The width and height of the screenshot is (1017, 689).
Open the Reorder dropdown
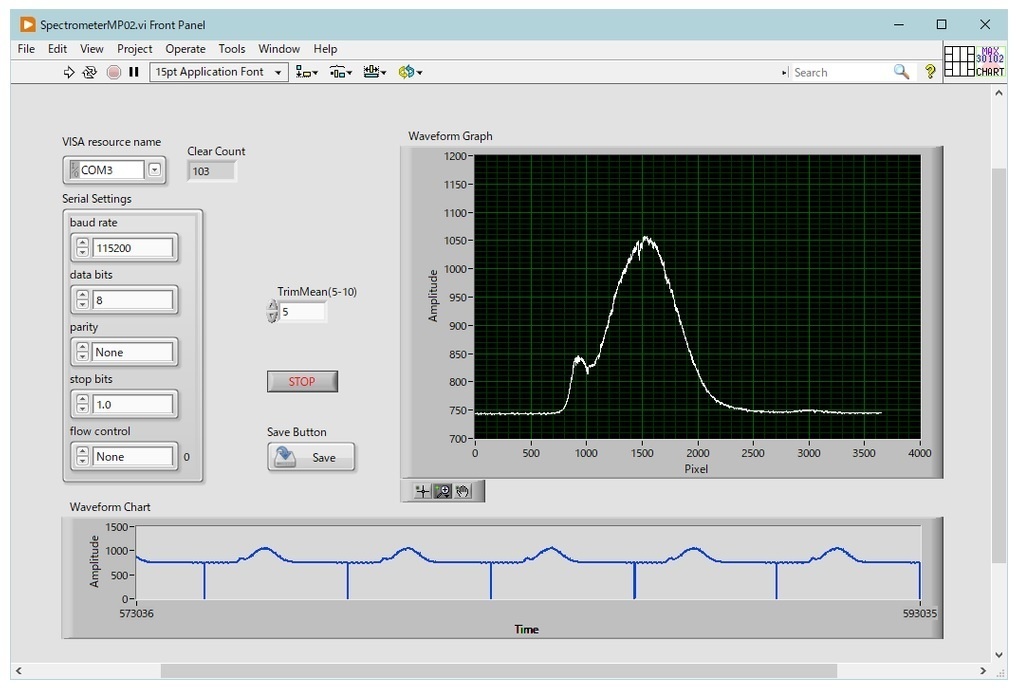(411, 72)
